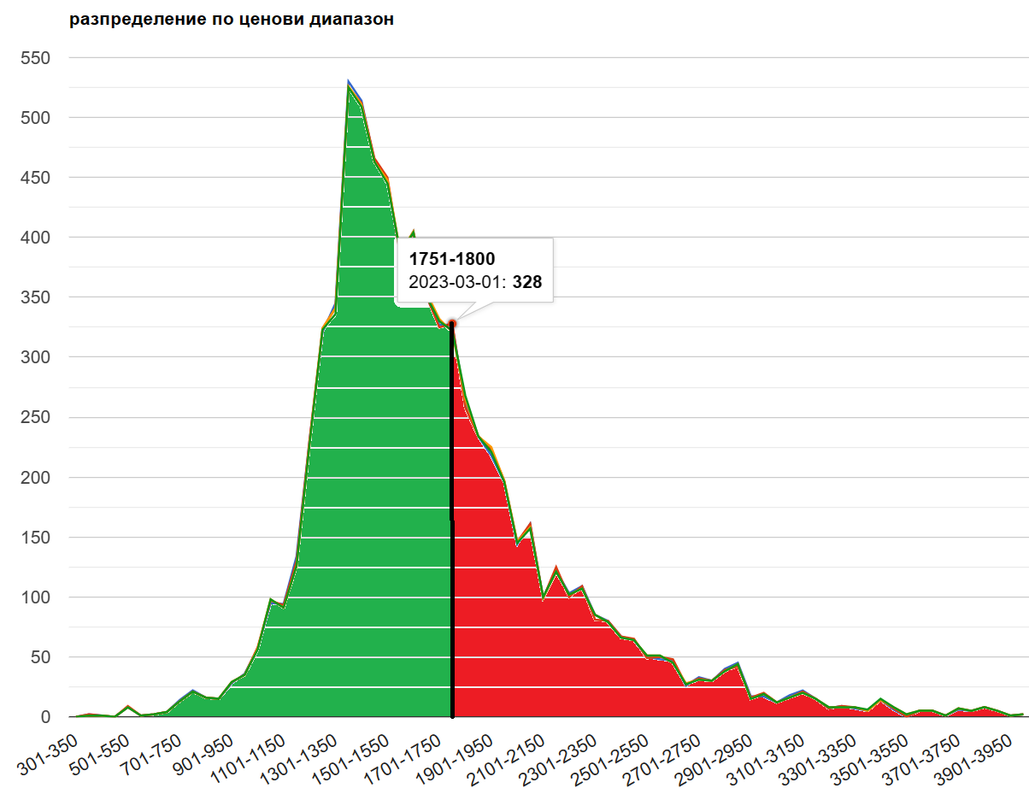Click x-axis label 1301-1350
The width and height of the screenshot is (1029, 800).
pos(301,758)
